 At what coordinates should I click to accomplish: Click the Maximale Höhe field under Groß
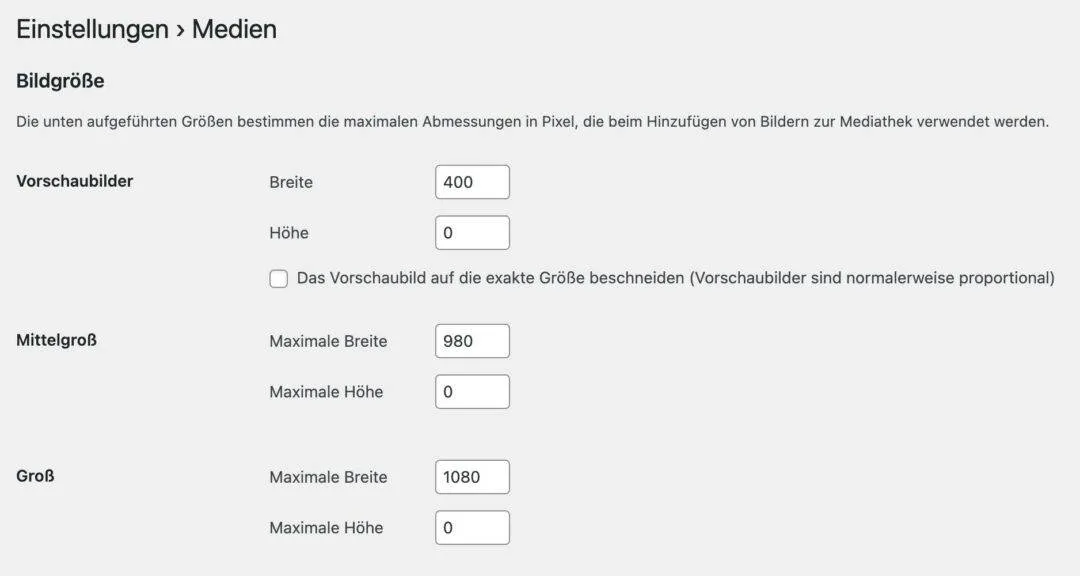point(472,527)
